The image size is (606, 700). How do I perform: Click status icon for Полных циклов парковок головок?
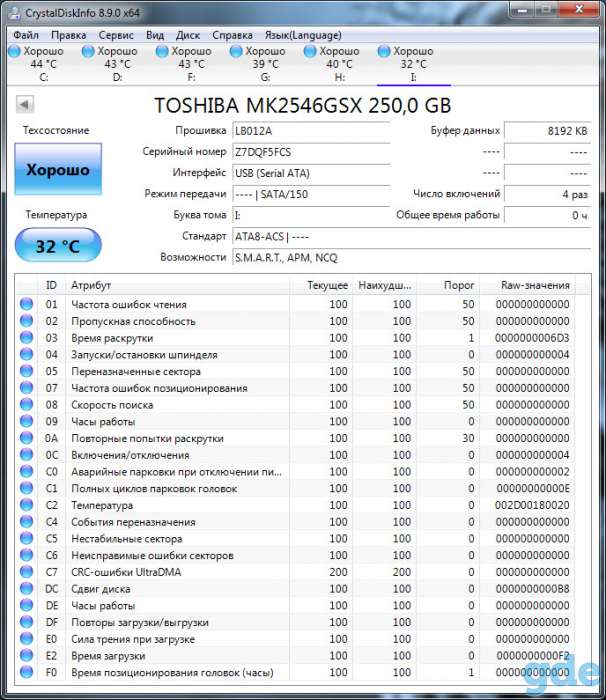tap(27, 488)
